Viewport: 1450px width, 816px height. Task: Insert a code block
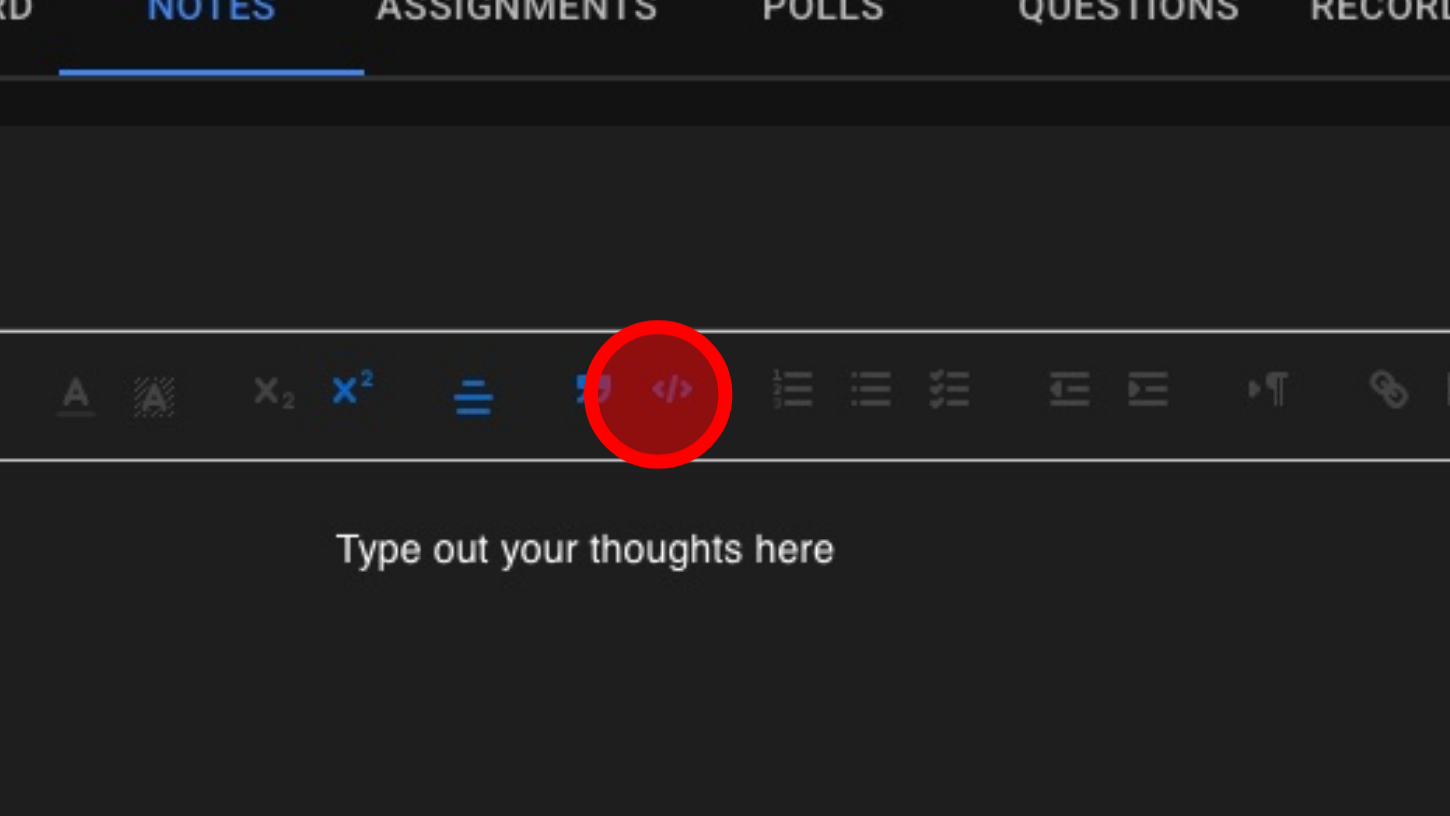click(x=672, y=389)
